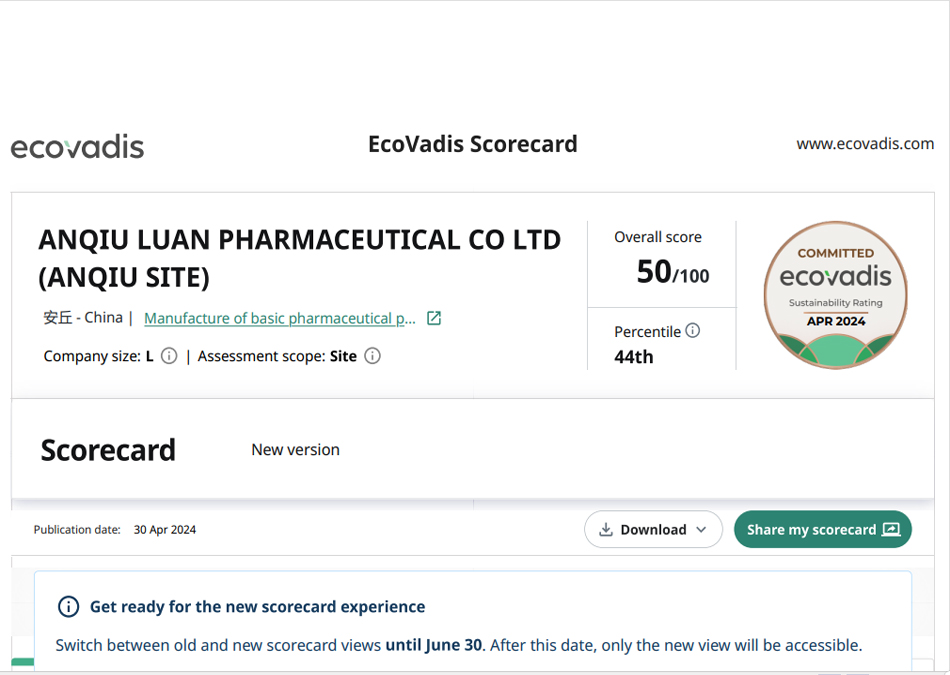
Task: Select the Scorecard tab heading
Action: point(108,450)
